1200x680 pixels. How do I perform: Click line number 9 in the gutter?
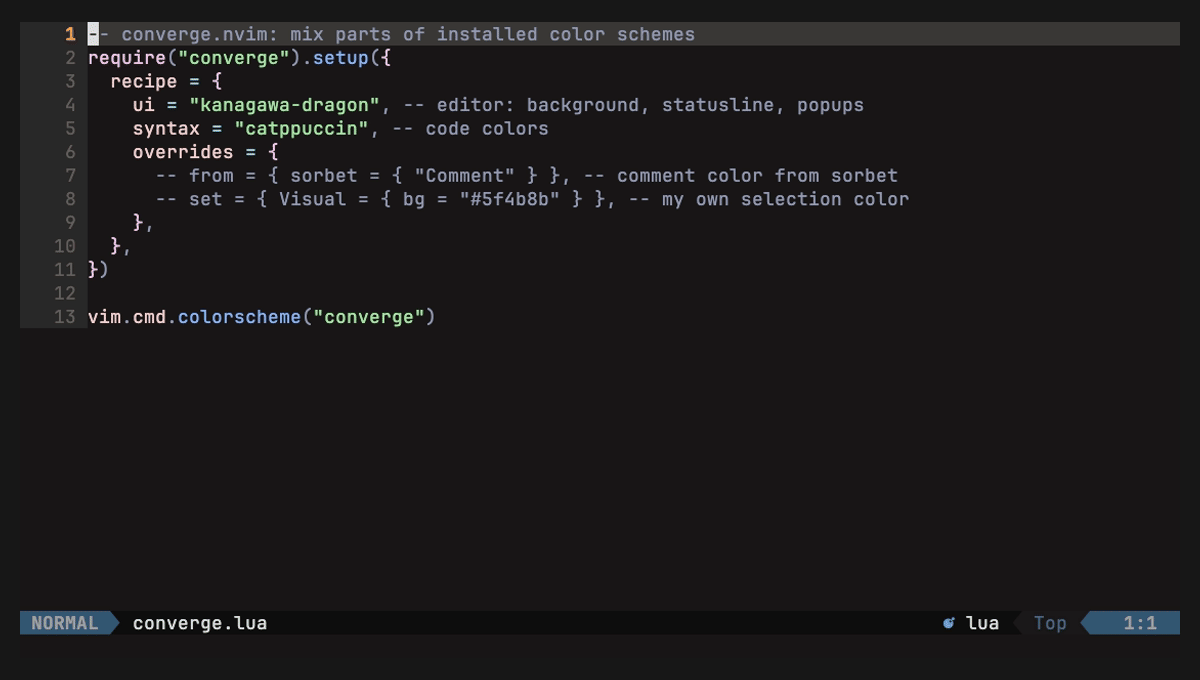point(70,222)
